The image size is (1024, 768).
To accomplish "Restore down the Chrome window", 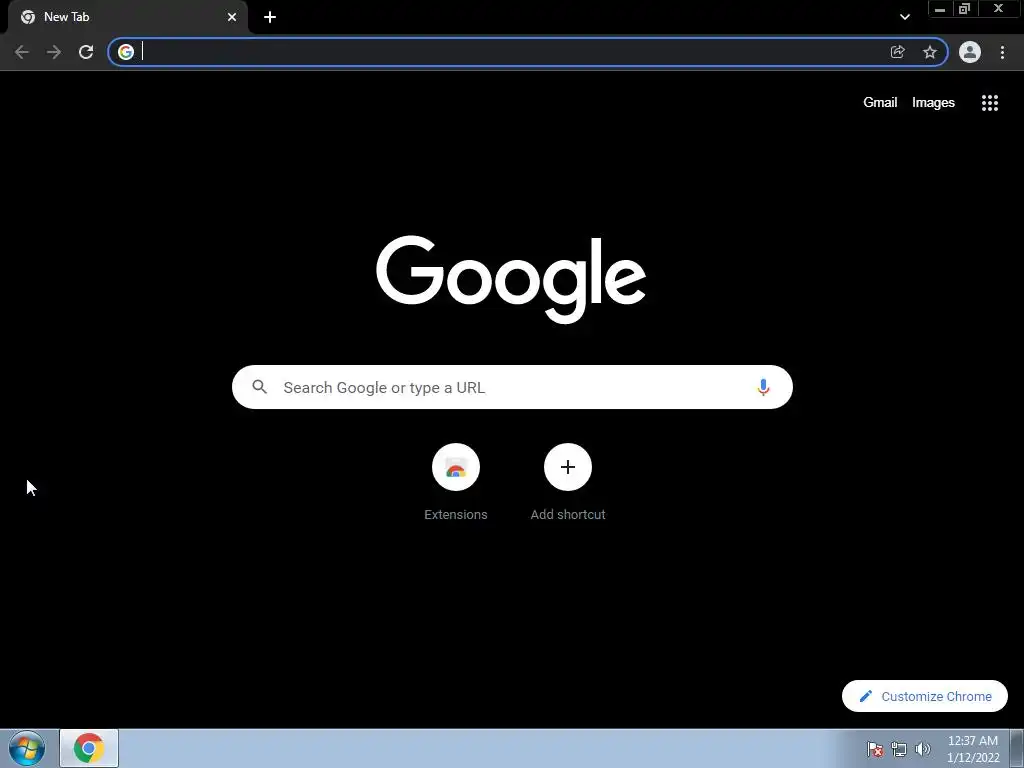I will 965,9.
